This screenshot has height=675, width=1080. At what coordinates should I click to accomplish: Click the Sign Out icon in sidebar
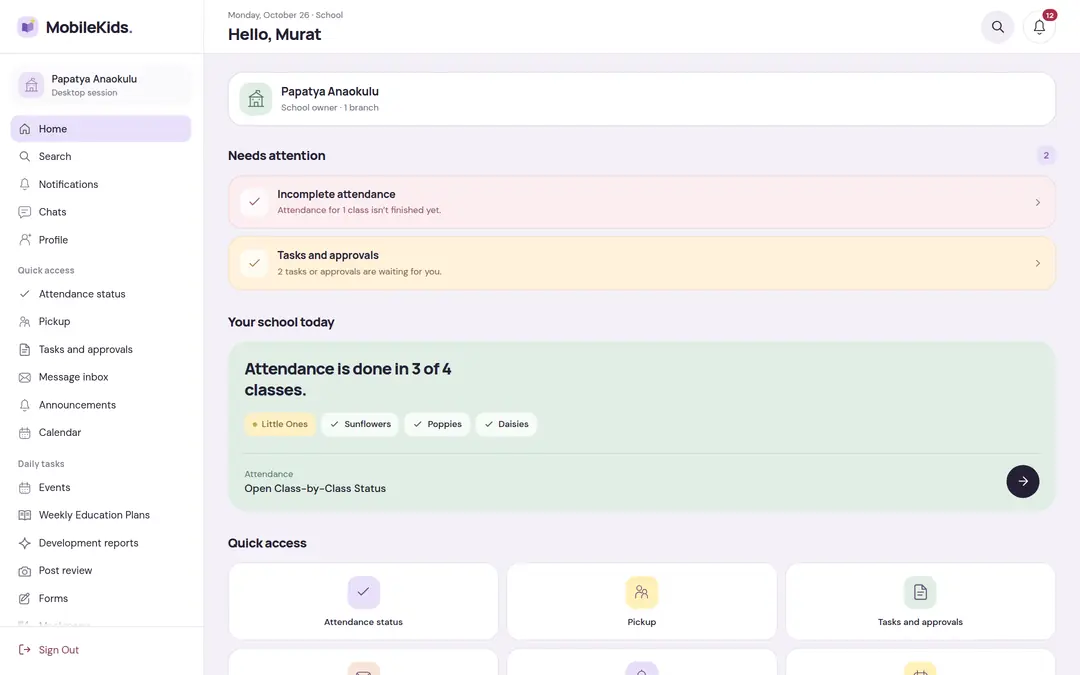[x=25, y=650]
